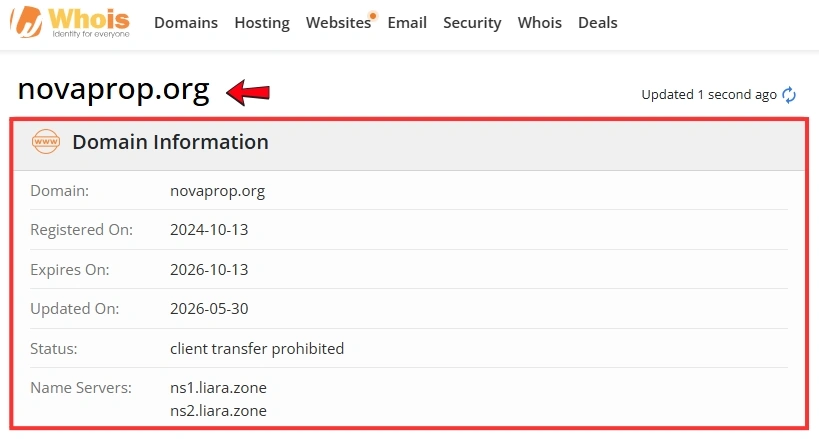Click the novaprop.org page heading
The height and width of the screenshot is (439, 819).
click(113, 89)
